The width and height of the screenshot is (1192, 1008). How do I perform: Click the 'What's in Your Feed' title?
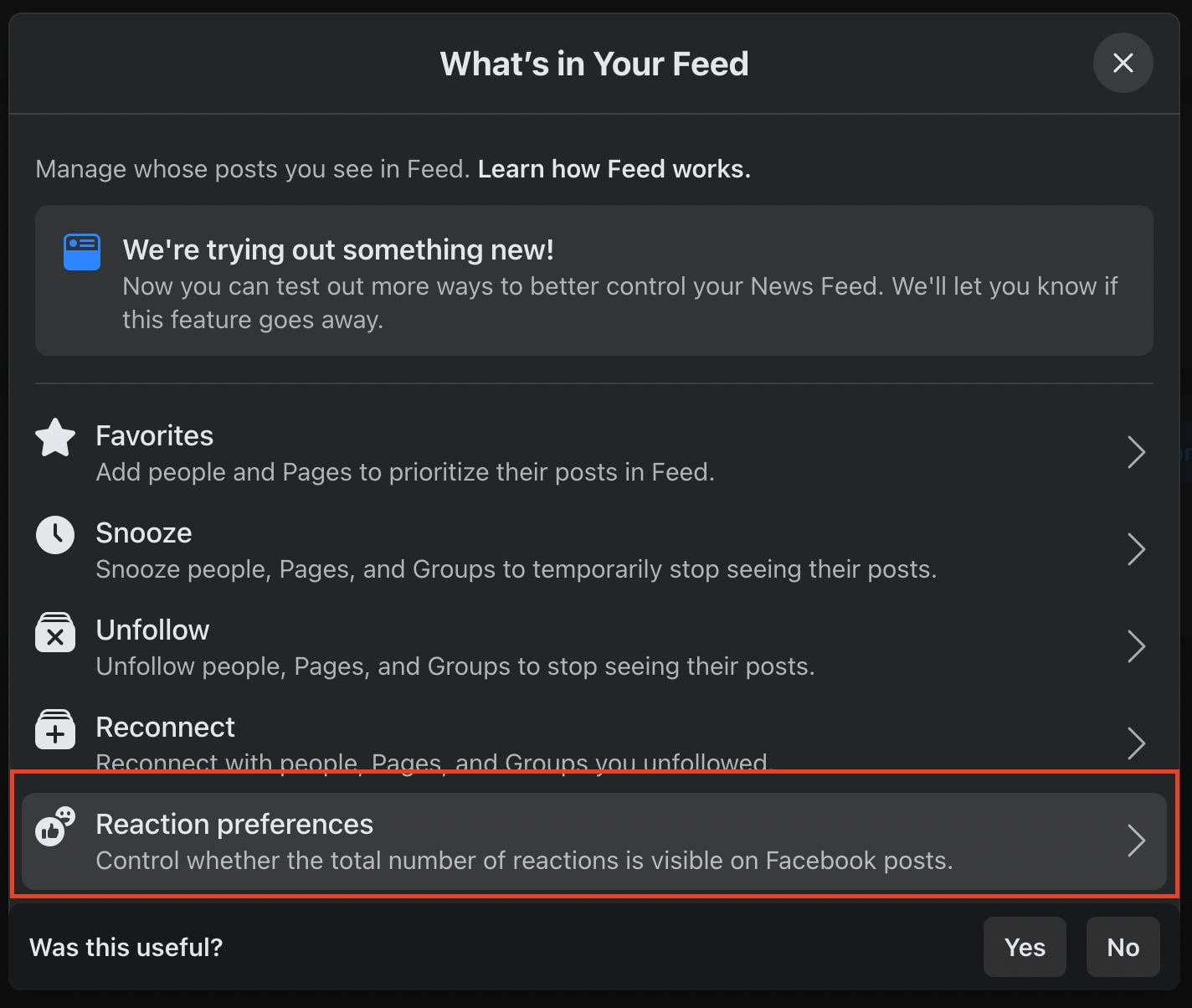[594, 64]
